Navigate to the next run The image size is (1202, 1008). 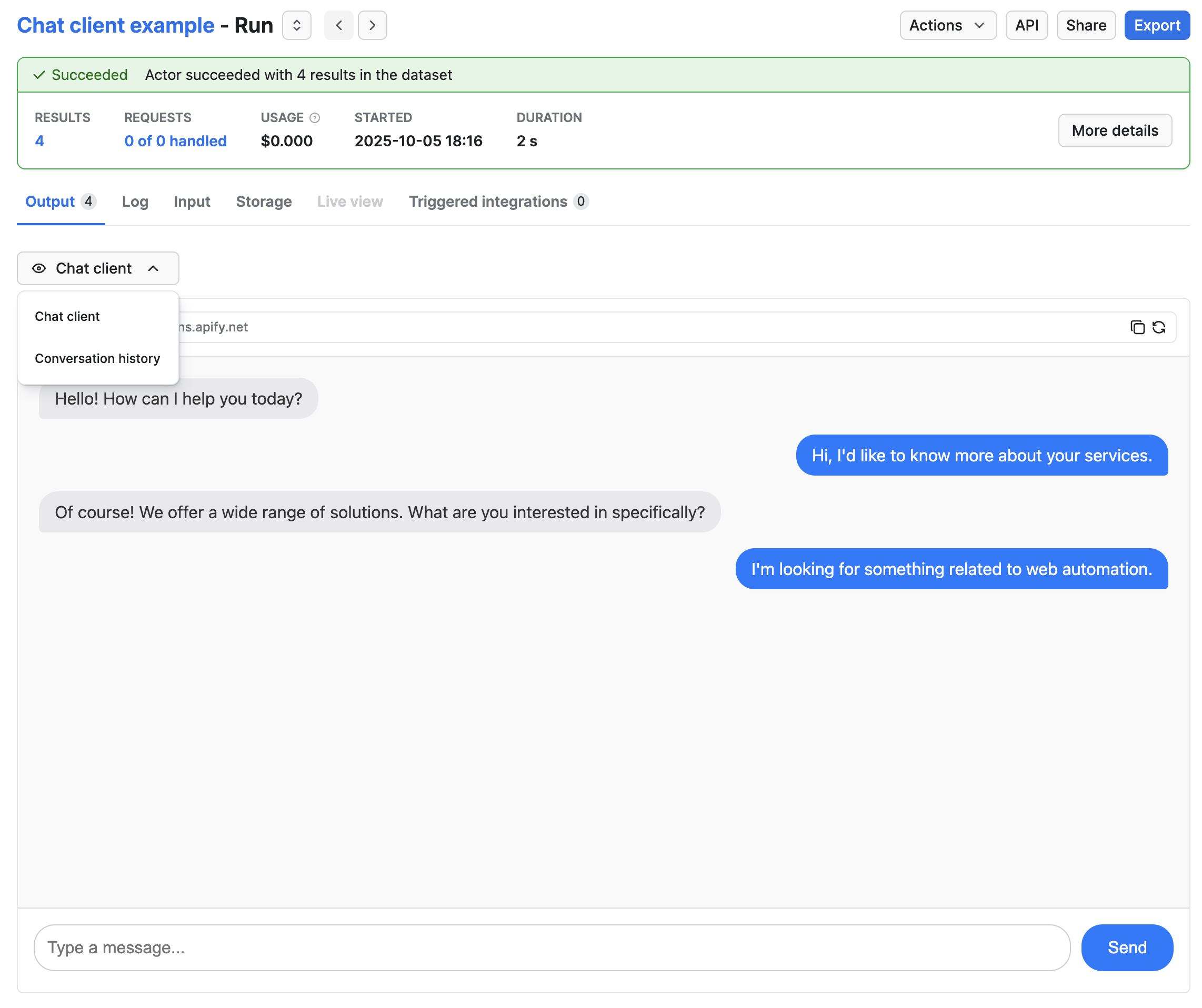[x=373, y=25]
